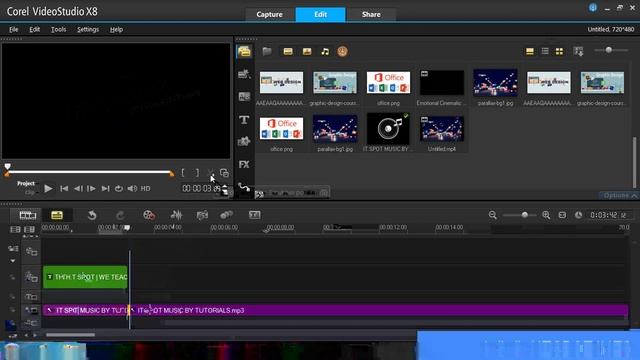Open the Media library panel
The height and width of the screenshot is (360, 640).
point(244,51)
